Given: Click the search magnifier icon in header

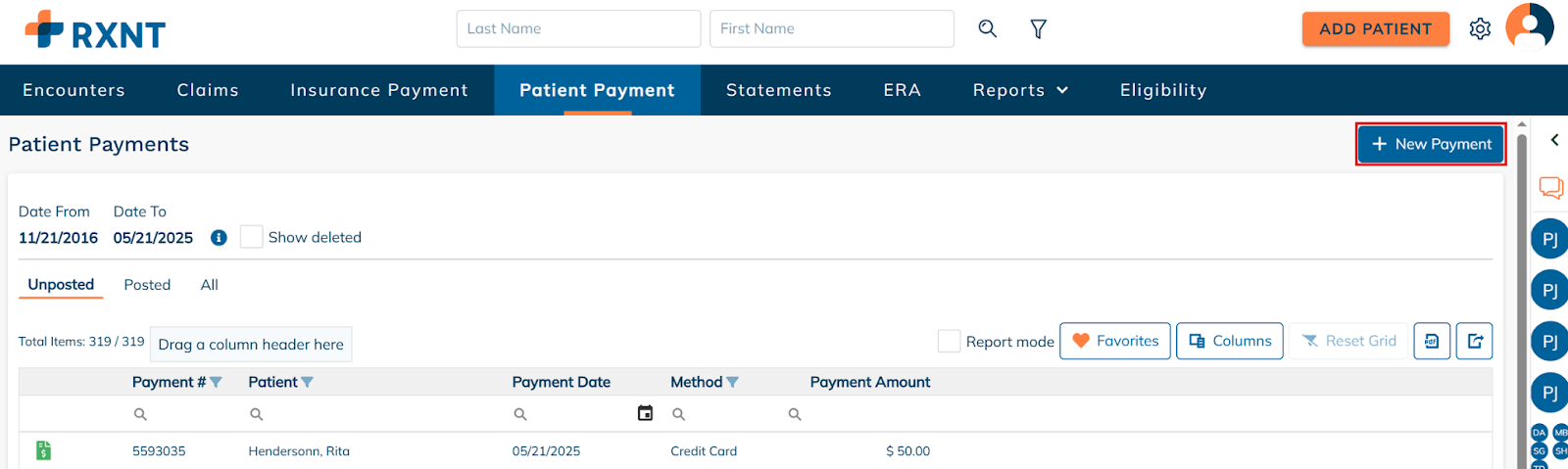Looking at the screenshot, I should click(x=987, y=28).
